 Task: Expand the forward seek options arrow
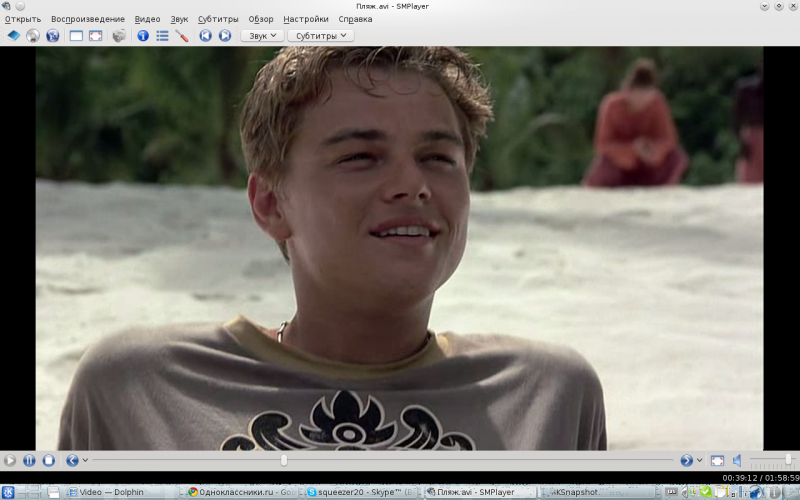[699, 460]
